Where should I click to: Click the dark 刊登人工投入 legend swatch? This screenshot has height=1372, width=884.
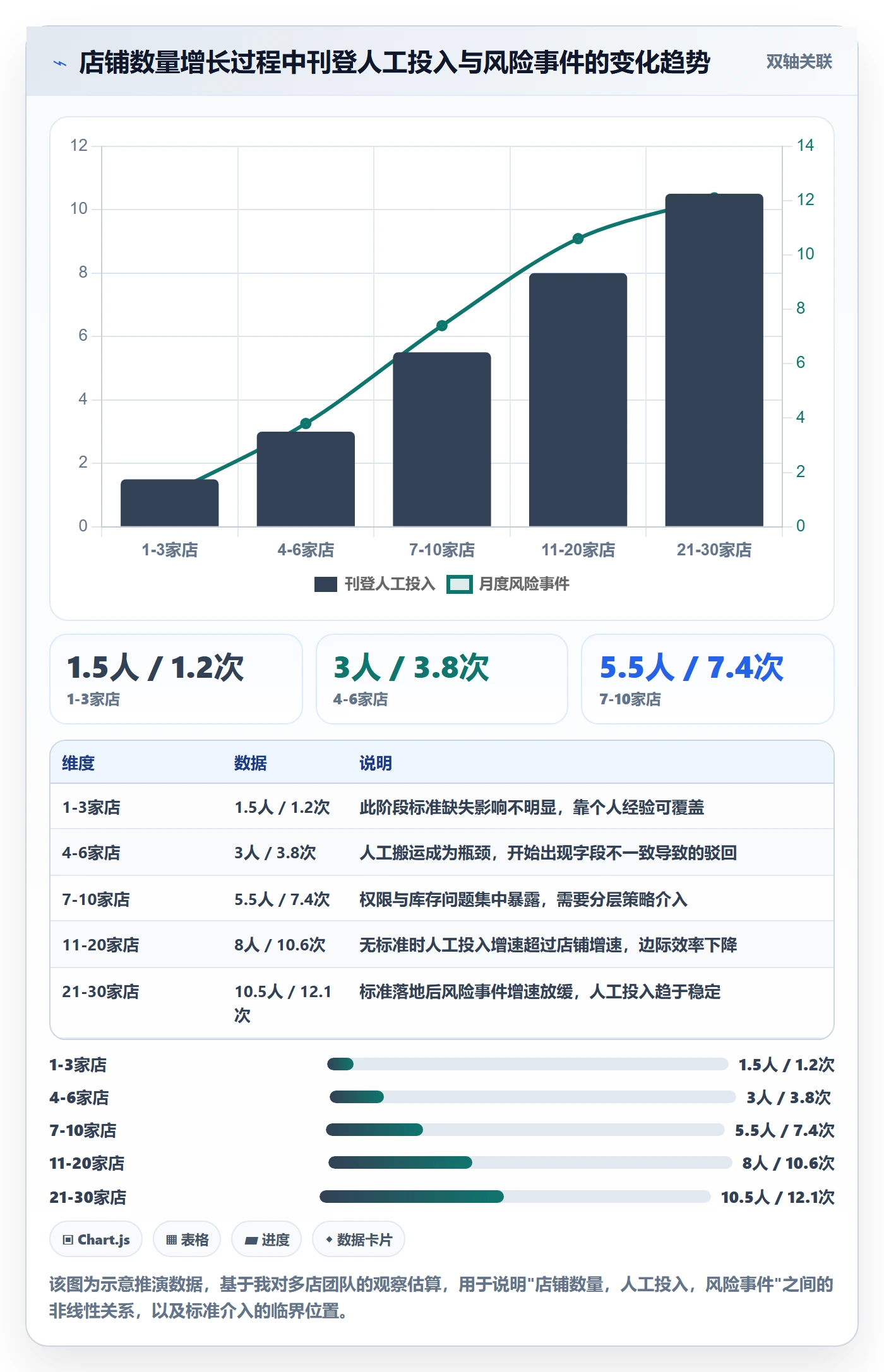point(326,584)
